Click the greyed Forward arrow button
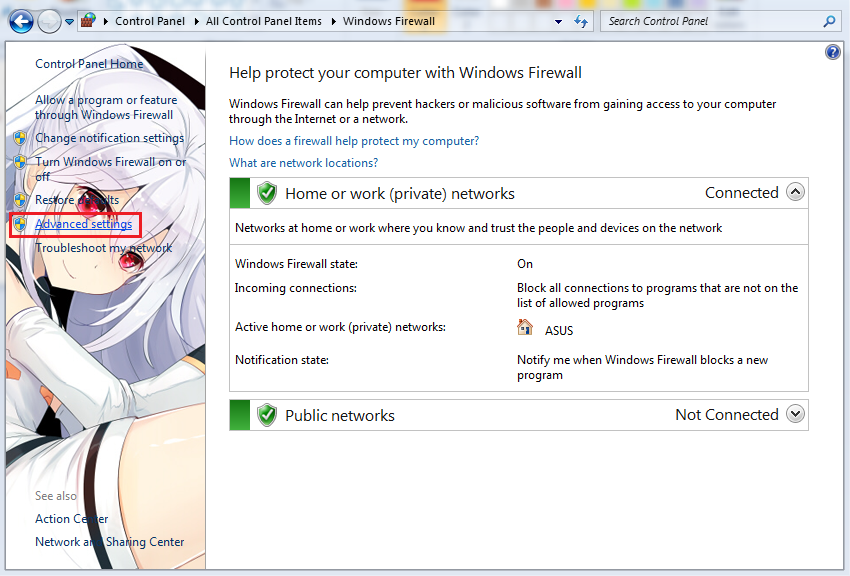Image resolution: width=850 pixels, height=576 pixels. tap(49, 22)
